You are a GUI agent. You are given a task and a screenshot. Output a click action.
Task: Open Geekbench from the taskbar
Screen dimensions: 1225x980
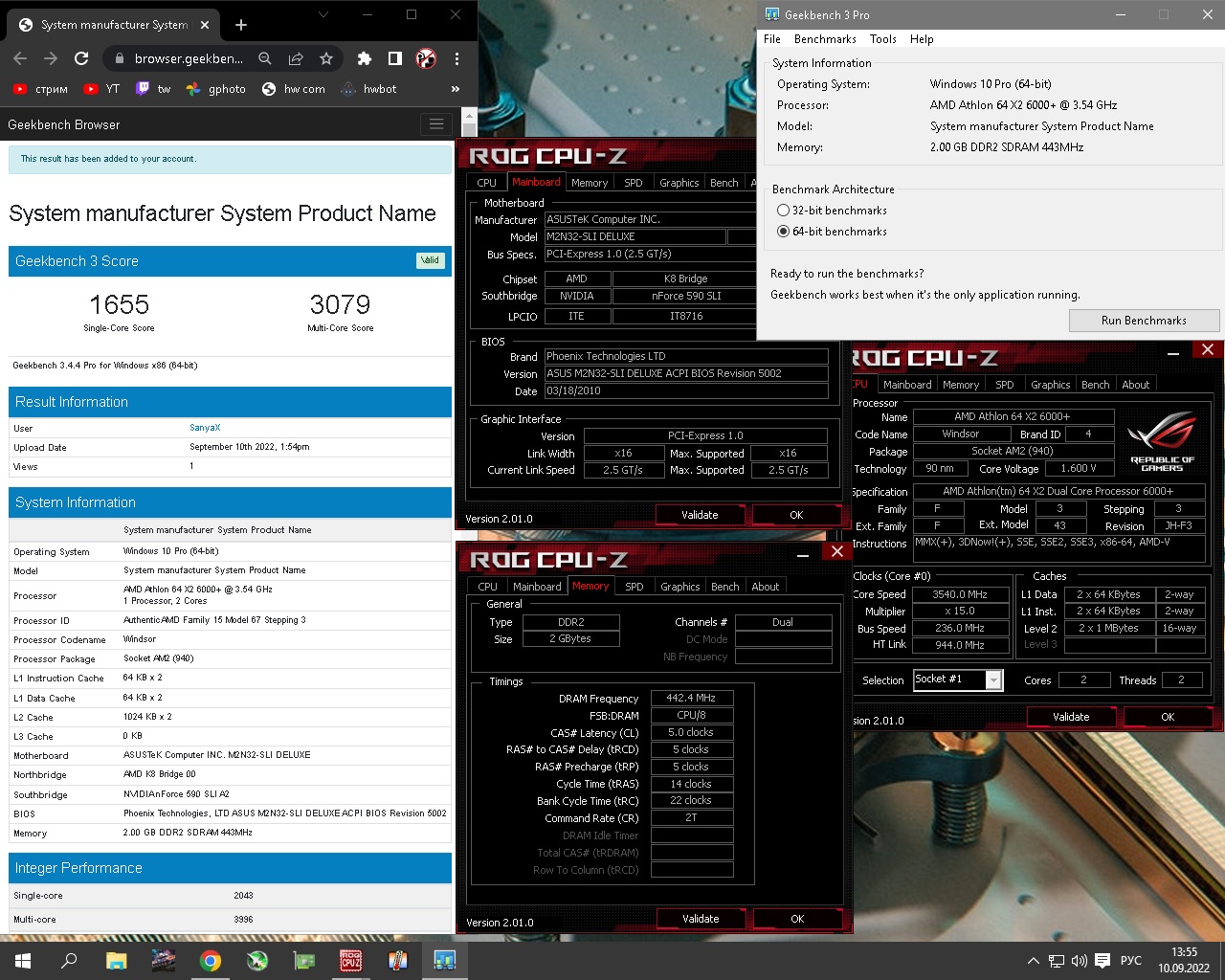point(445,960)
